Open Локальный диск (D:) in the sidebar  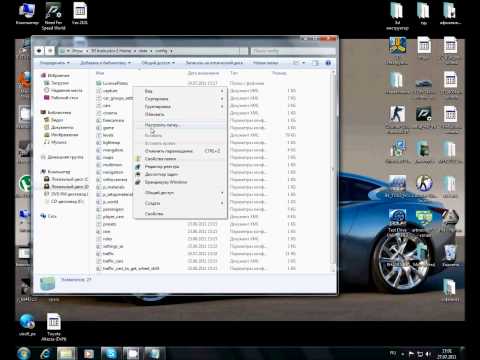click(x=66, y=186)
